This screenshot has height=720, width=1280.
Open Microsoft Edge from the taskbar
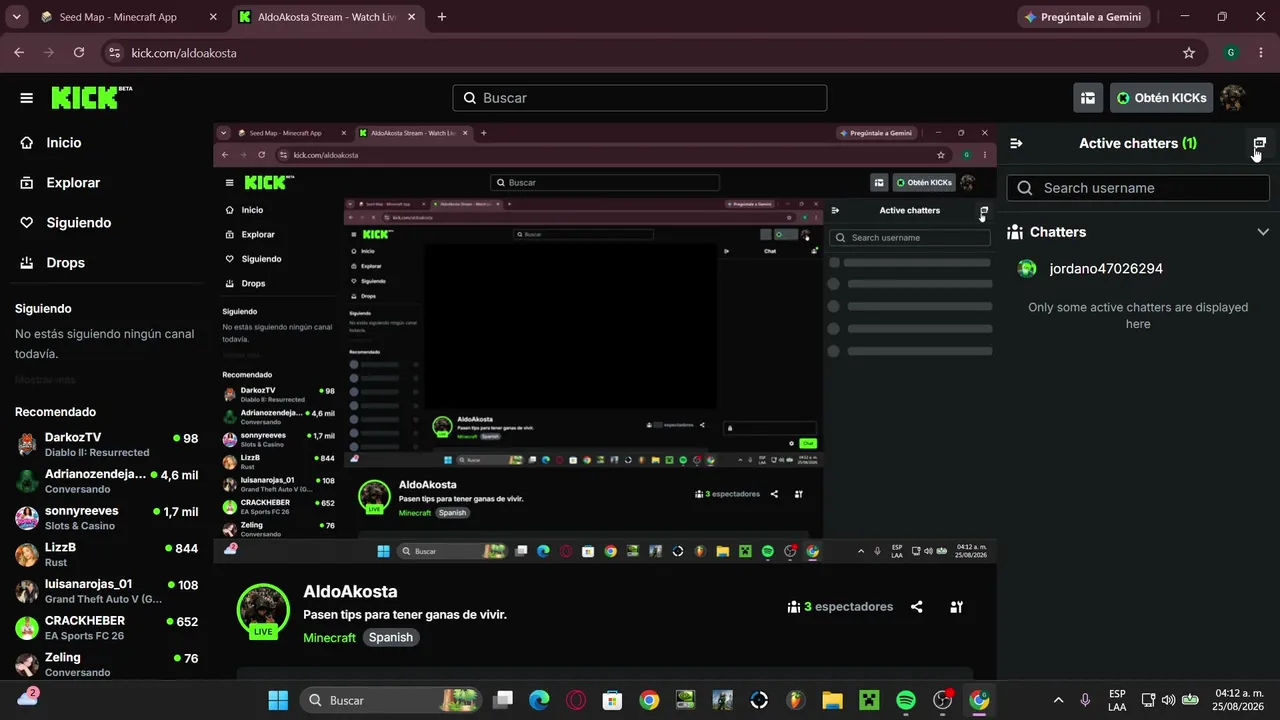[539, 700]
